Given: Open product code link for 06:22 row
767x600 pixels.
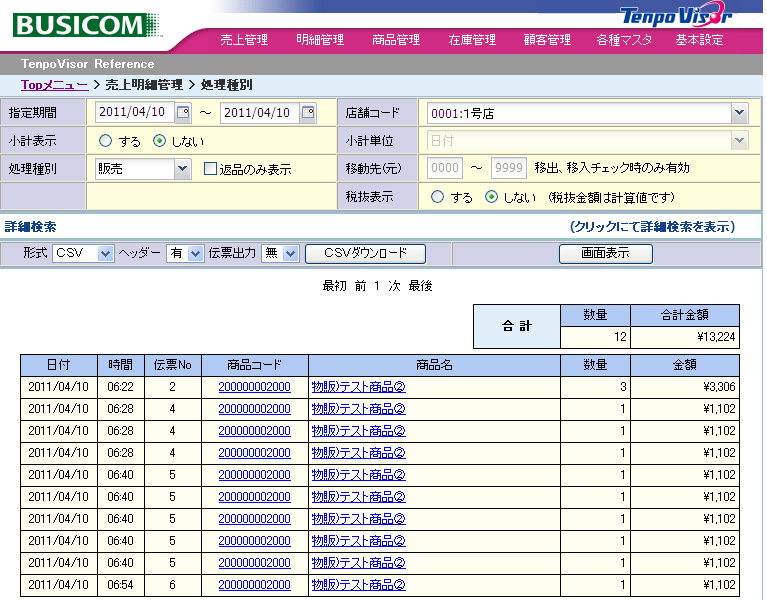Looking at the screenshot, I should (x=254, y=387).
